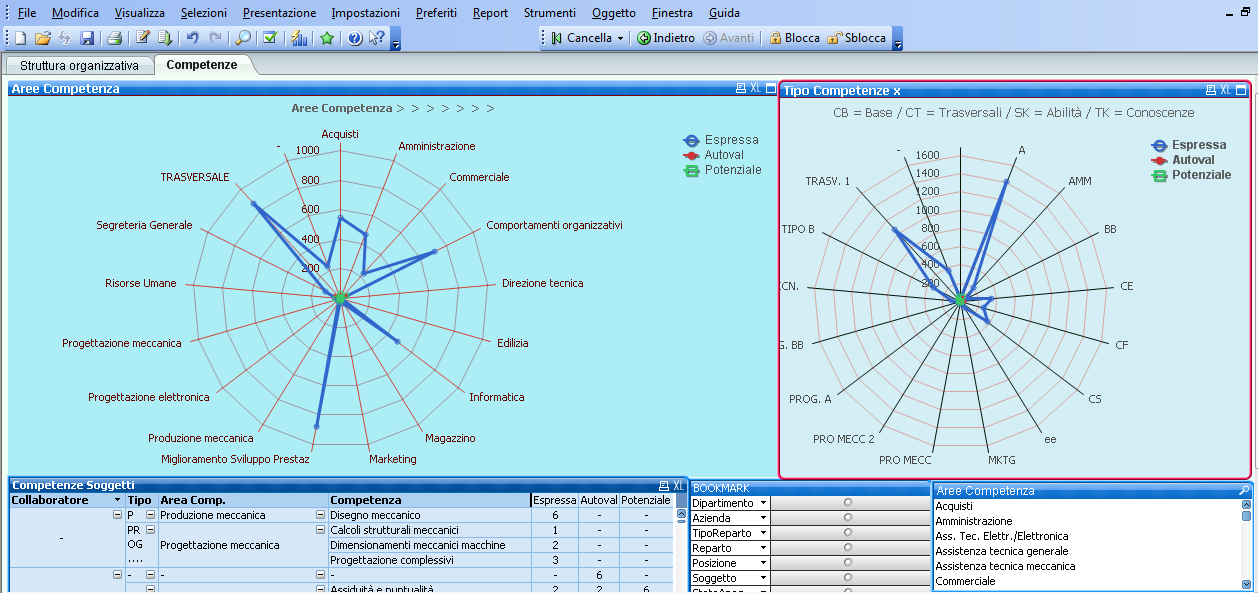The height and width of the screenshot is (593, 1258).
Task: Open the Modifica menu
Action: pyautogui.click(x=75, y=13)
